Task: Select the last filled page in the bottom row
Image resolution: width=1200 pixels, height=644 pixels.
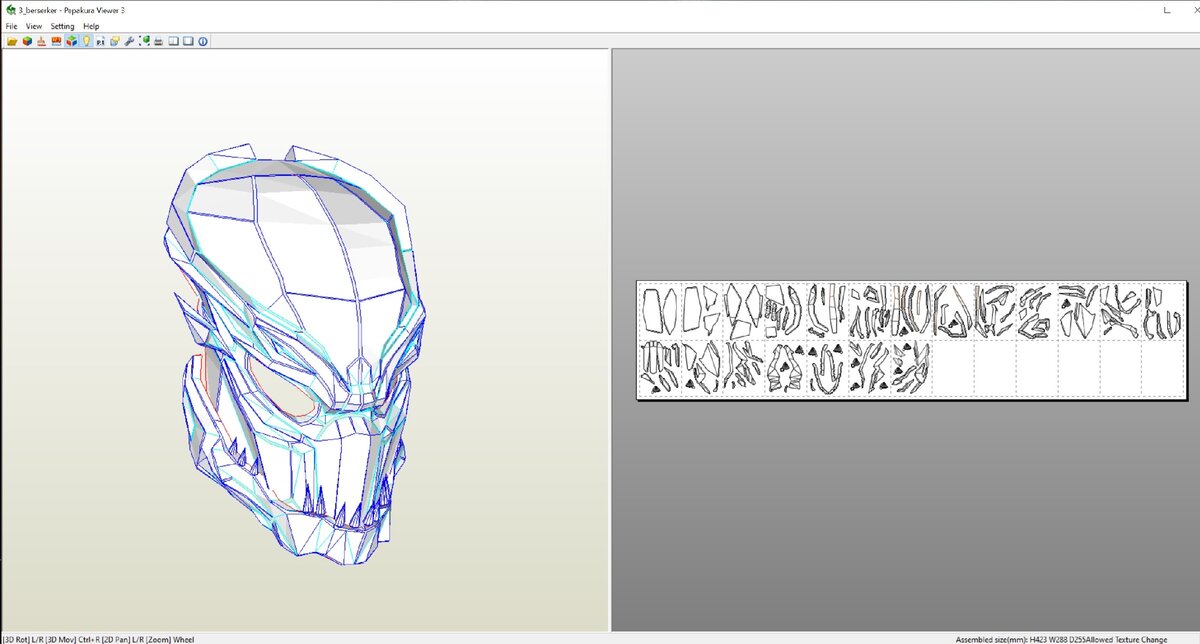Action: [911, 367]
